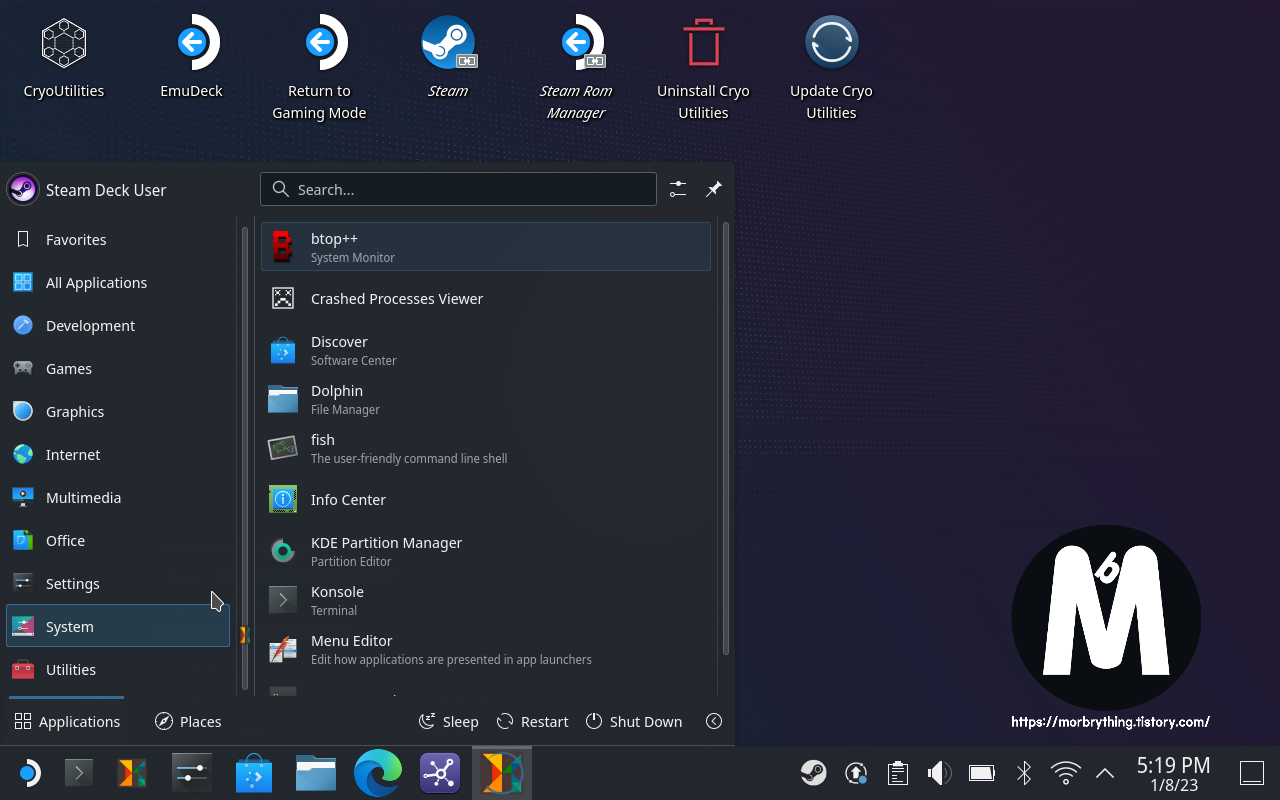
Task: Launch btop++ System Monitor
Action: point(486,247)
